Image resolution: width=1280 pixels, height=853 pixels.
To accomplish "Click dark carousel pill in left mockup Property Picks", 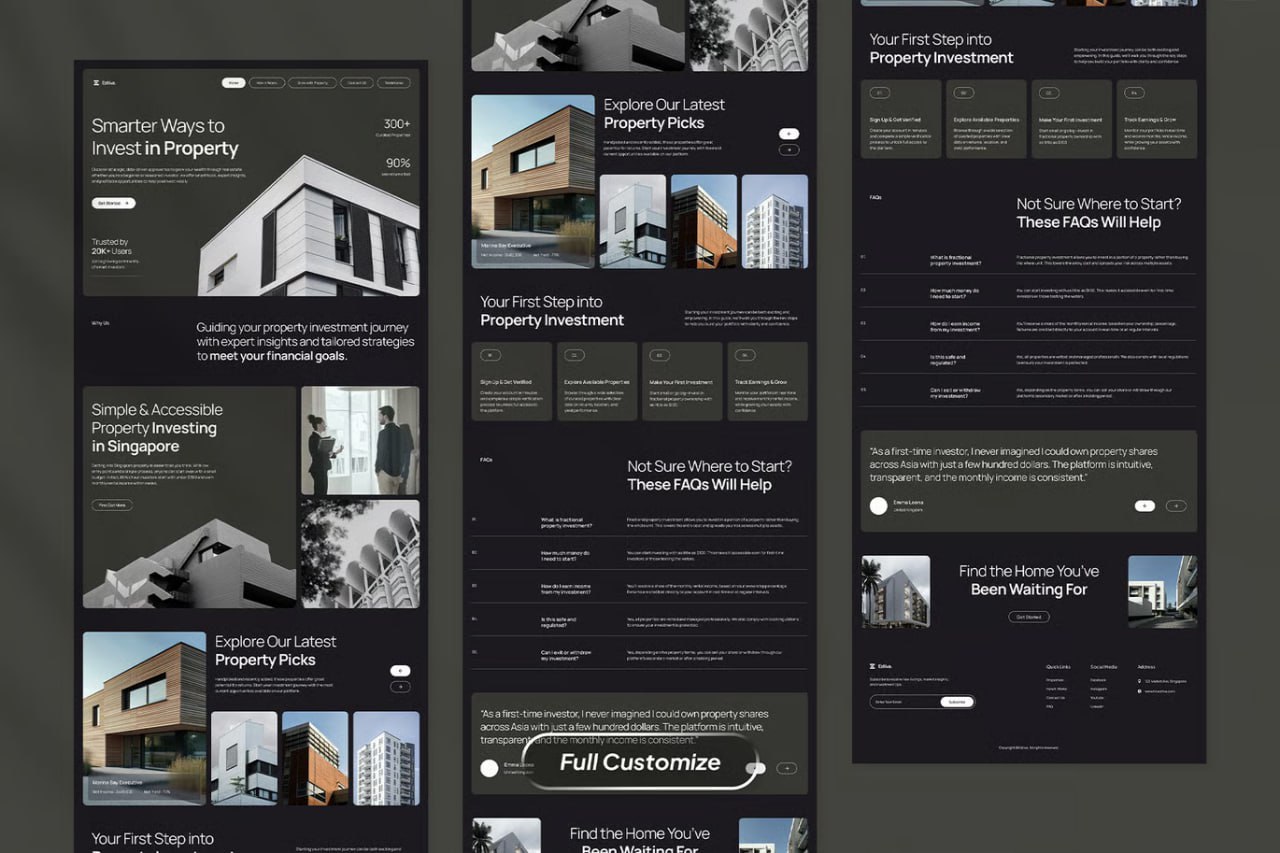I will [x=400, y=687].
